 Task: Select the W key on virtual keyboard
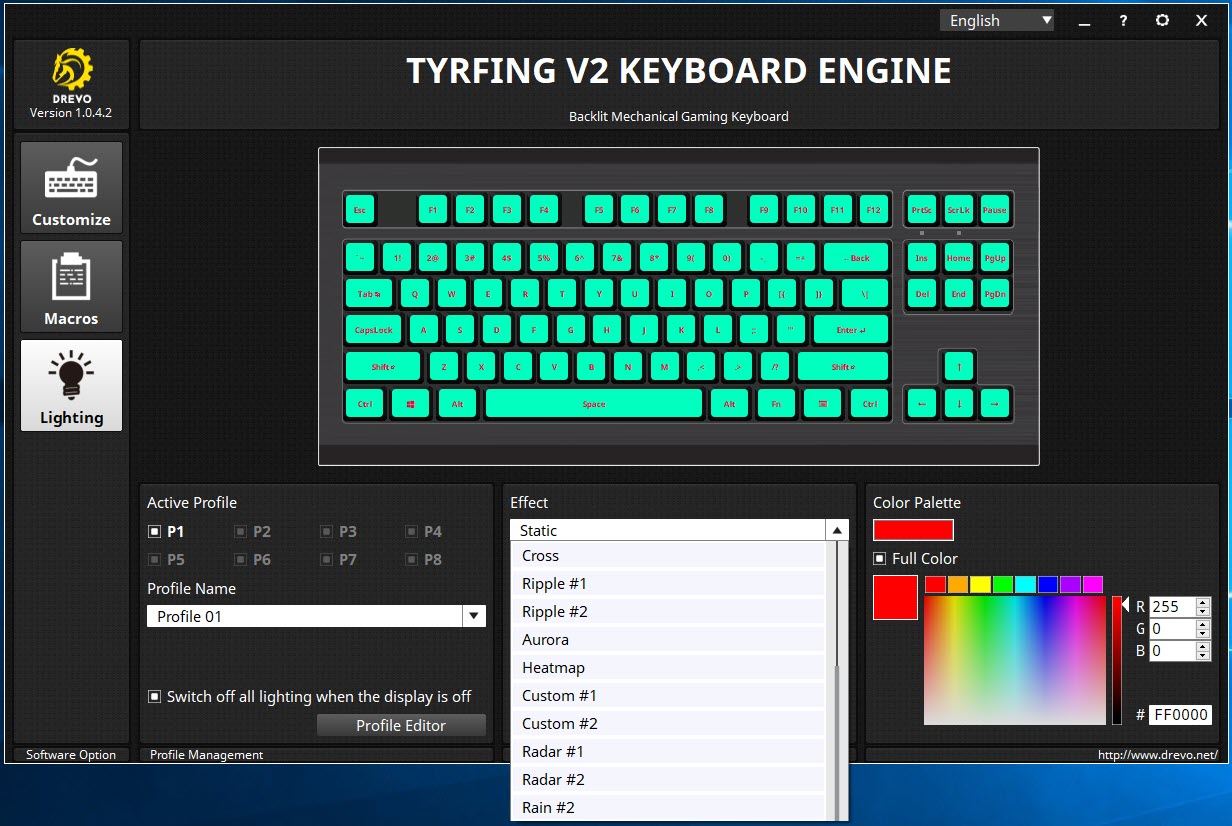452,294
